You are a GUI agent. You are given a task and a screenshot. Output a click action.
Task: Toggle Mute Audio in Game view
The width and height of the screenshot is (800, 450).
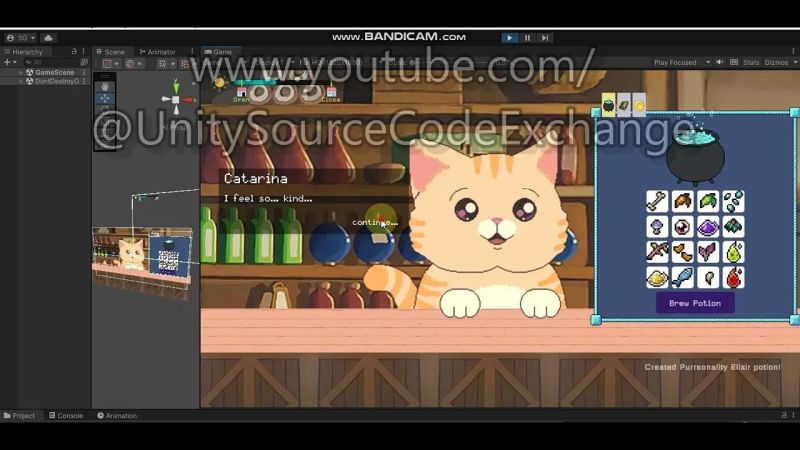(720, 62)
